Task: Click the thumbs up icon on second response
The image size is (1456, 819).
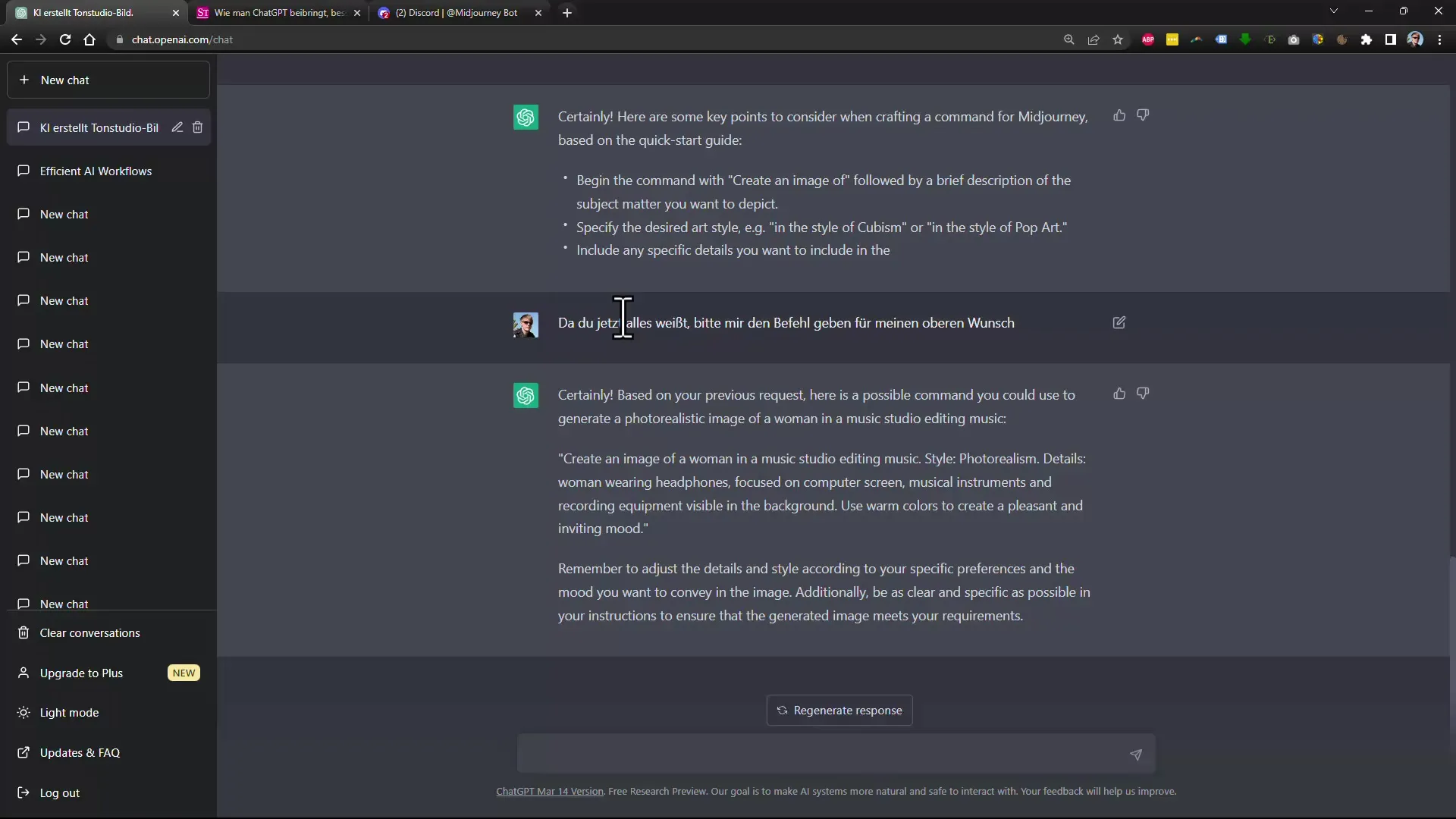Action: (1119, 393)
